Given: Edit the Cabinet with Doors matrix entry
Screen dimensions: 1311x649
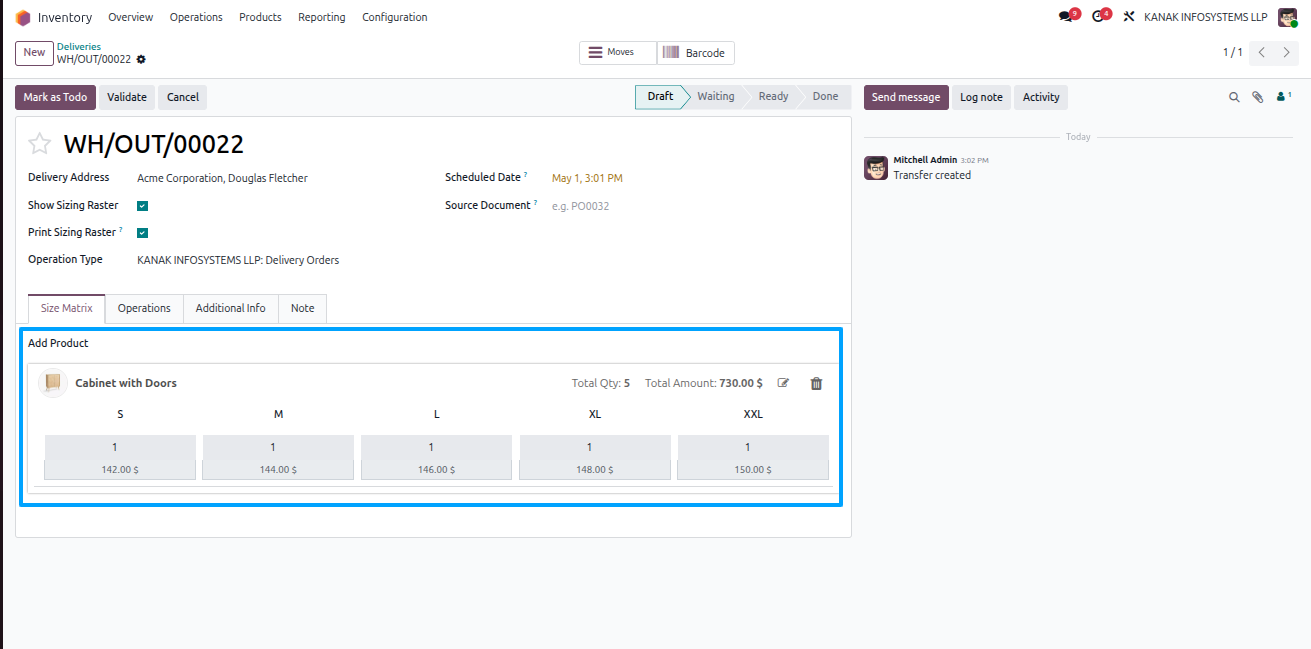Looking at the screenshot, I should tap(784, 383).
